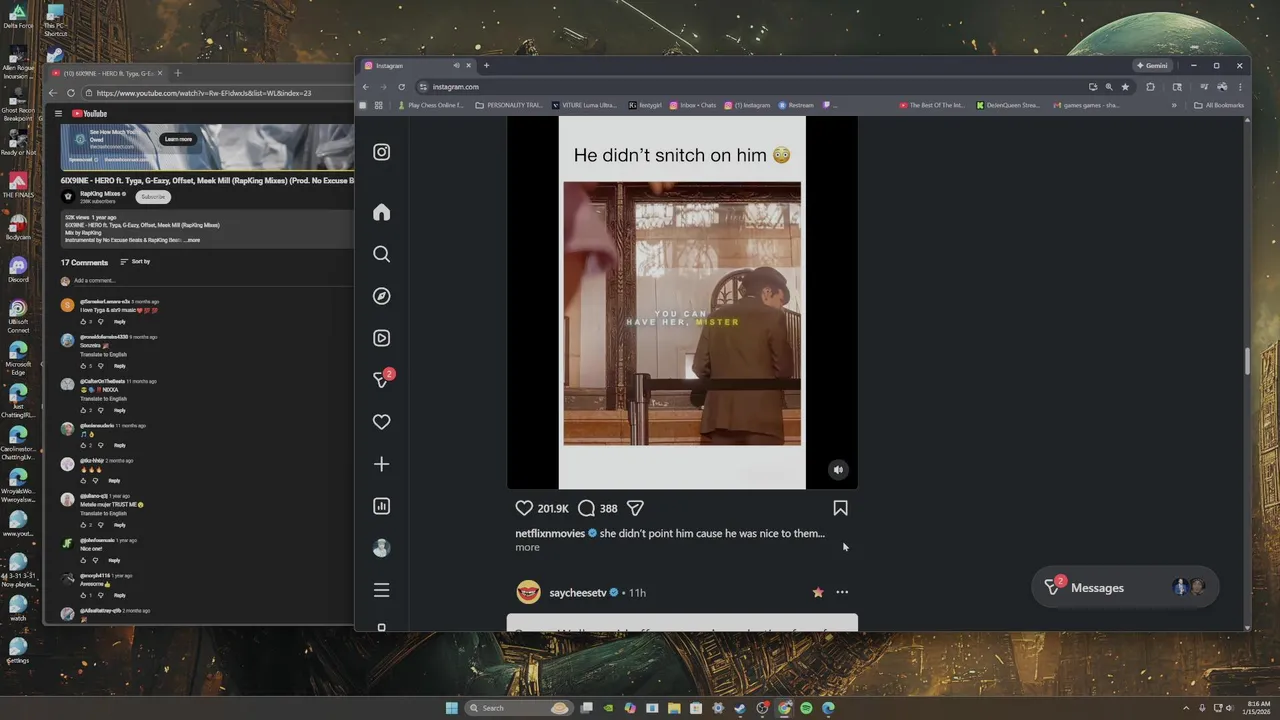Open File Explorer from the taskbar
The image size is (1280, 720).
[674, 708]
